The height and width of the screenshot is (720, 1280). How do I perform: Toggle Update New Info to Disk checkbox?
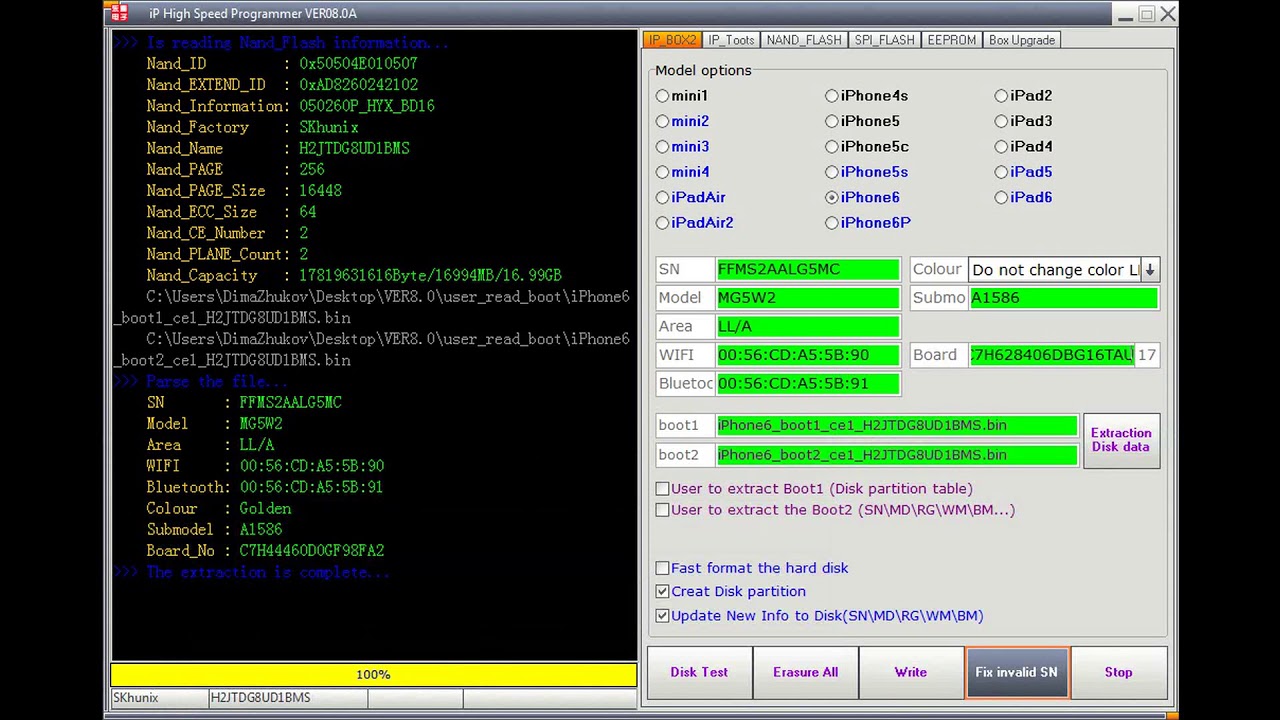pos(662,616)
